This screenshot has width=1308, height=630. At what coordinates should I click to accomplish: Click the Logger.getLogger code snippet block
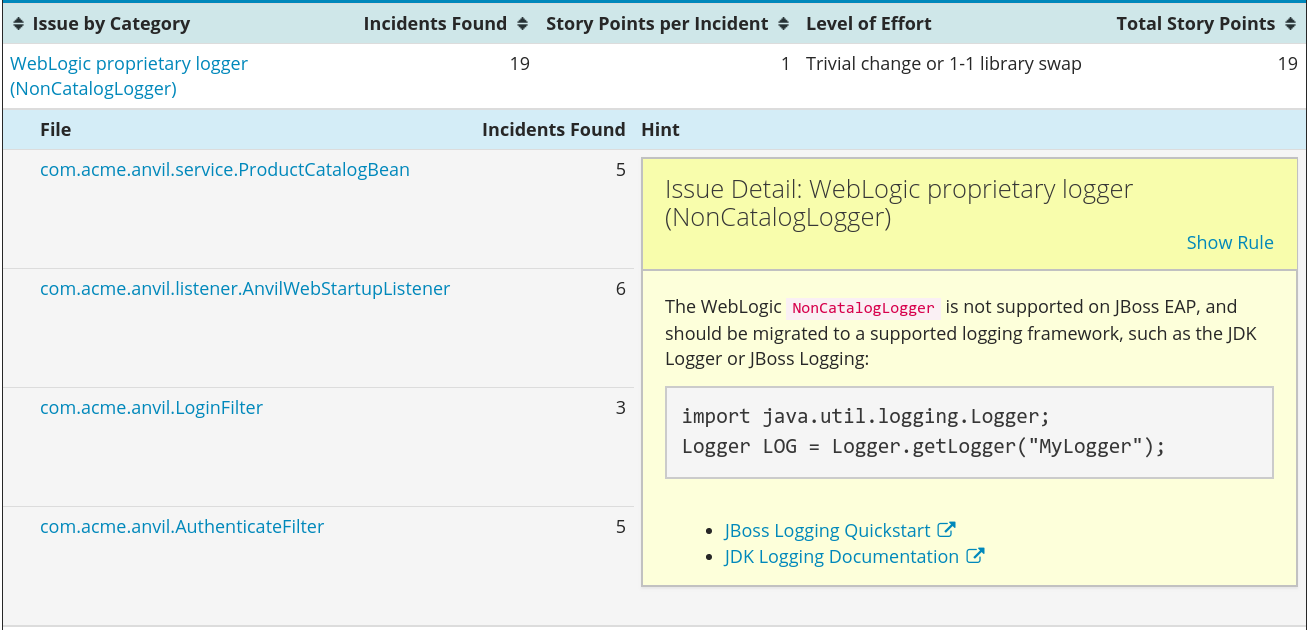pos(969,432)
